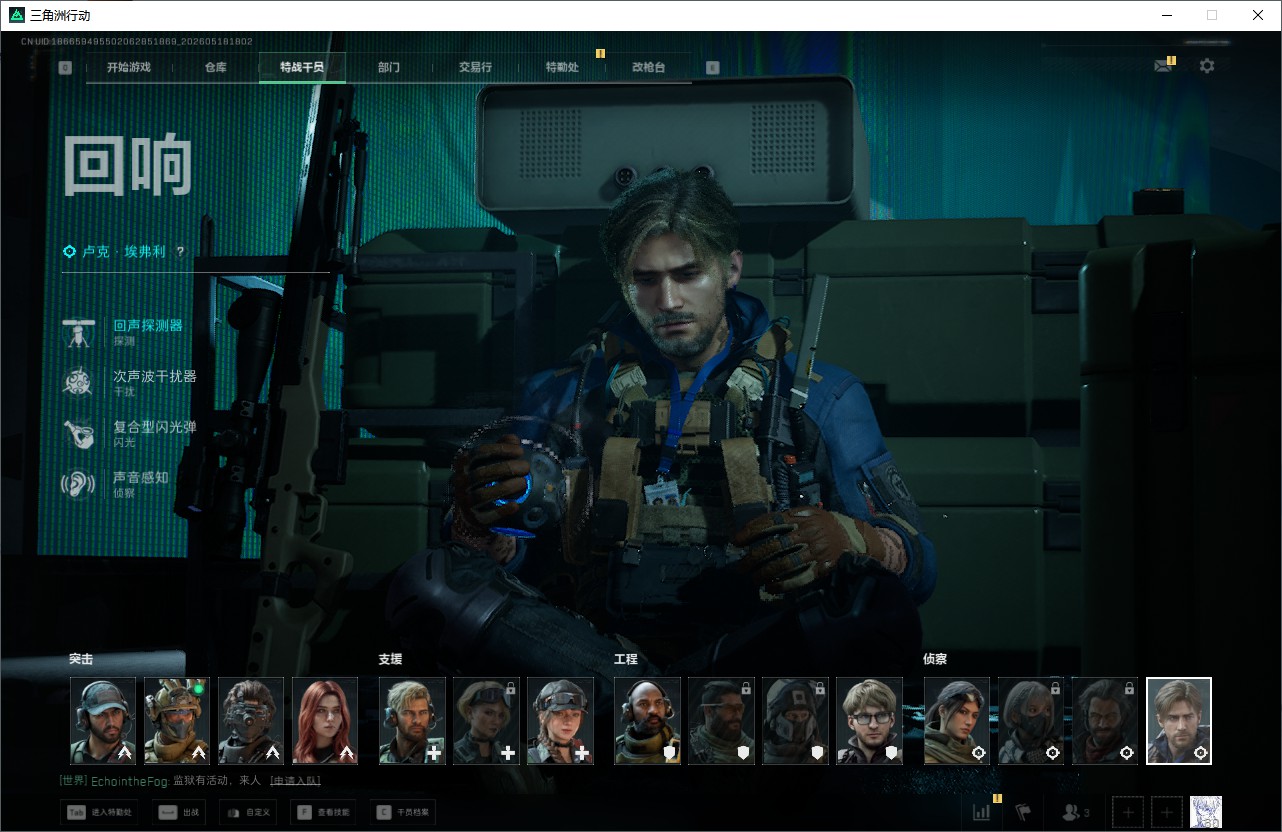Pick the locked long-haired bearded 侦察 operator
The image size is (1282, 832).
[1105, 721]
